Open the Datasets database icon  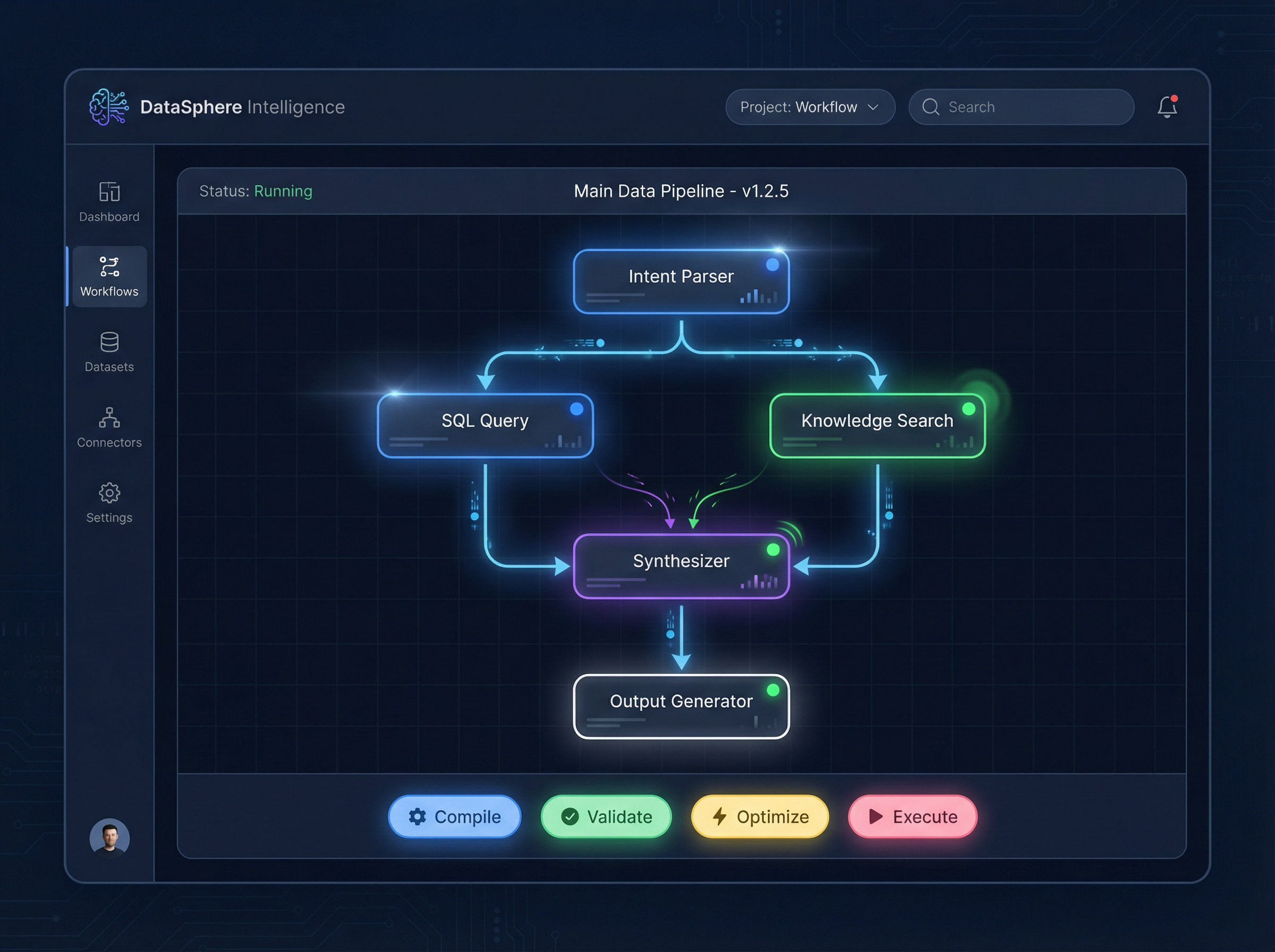coord(109,342)
